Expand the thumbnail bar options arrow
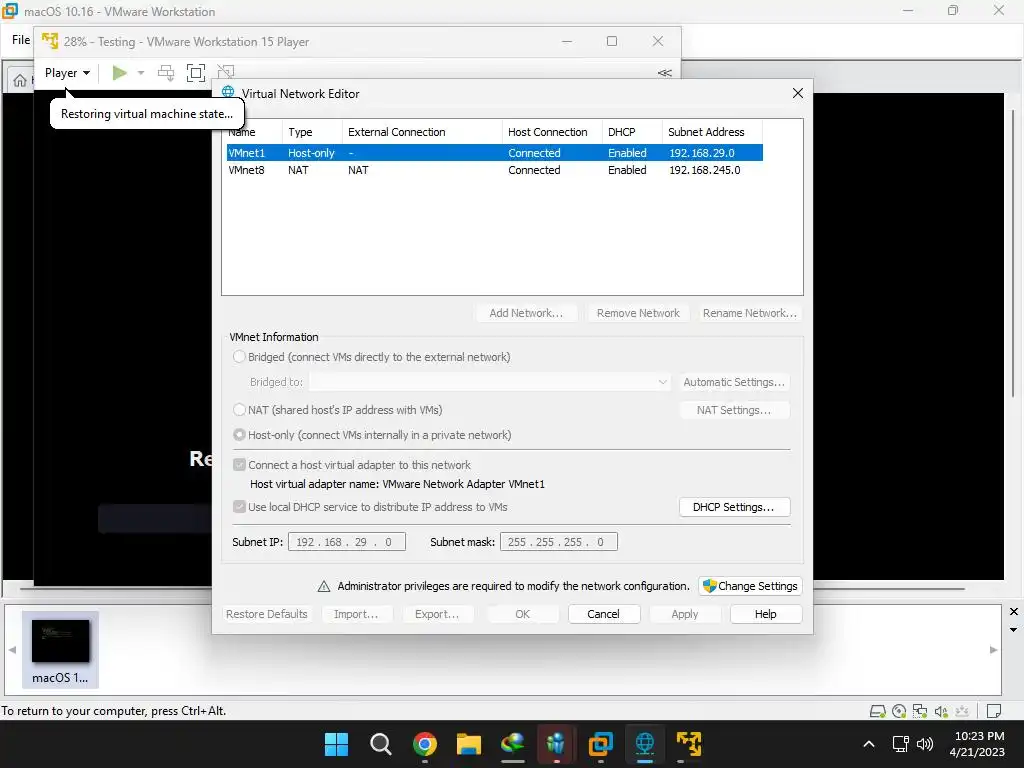The image size is (1024, 768). click(x=1014, y=630)
